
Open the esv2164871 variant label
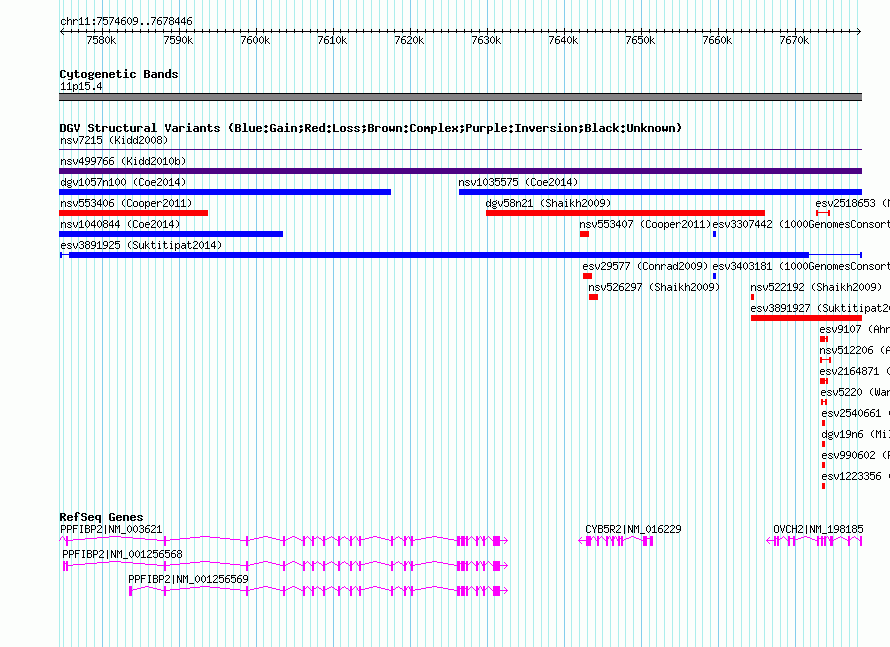855,371
